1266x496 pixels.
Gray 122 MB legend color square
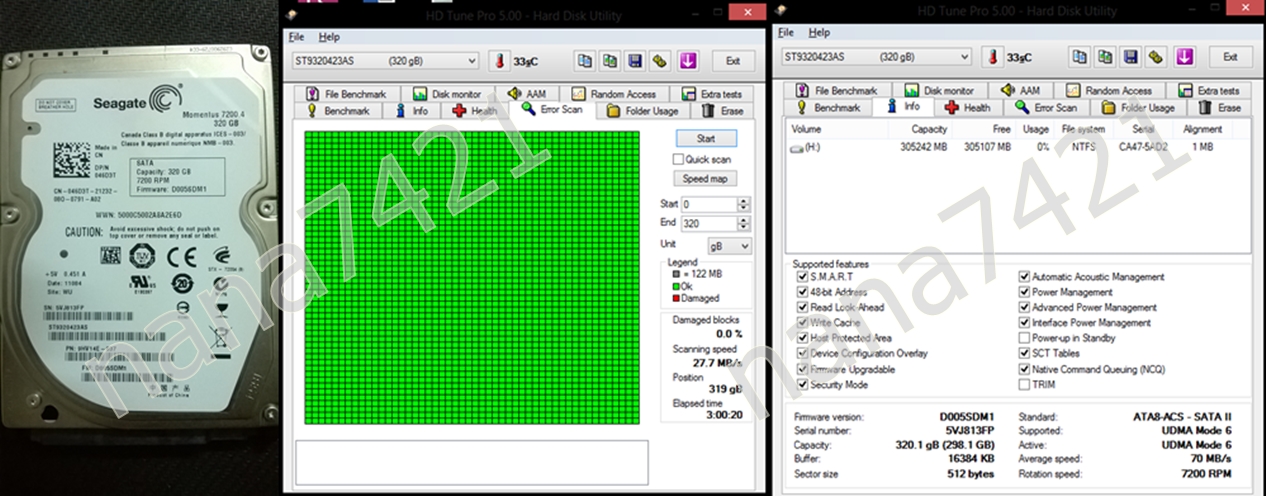coord(675,274)
